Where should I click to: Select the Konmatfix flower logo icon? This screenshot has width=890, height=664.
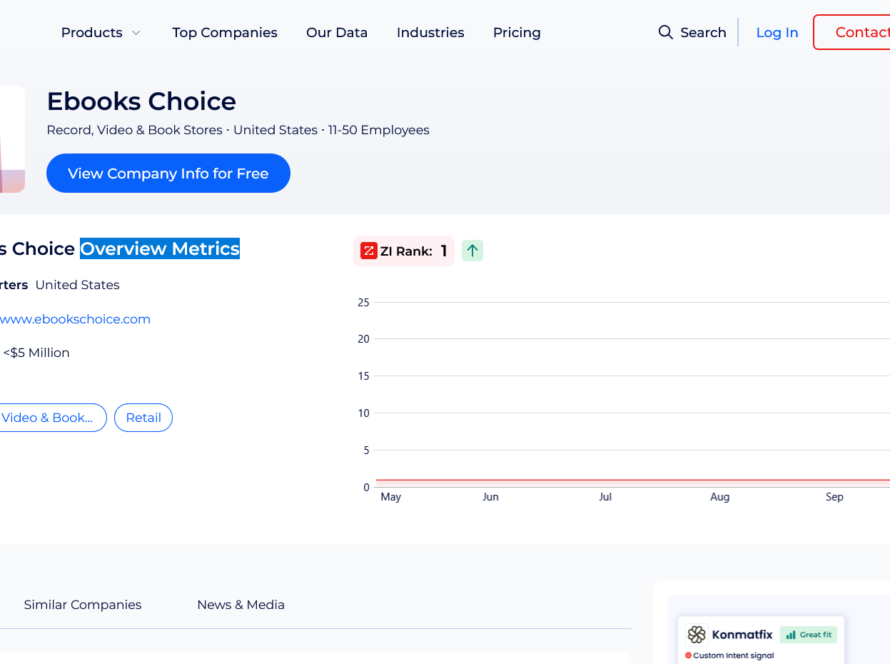697,634
